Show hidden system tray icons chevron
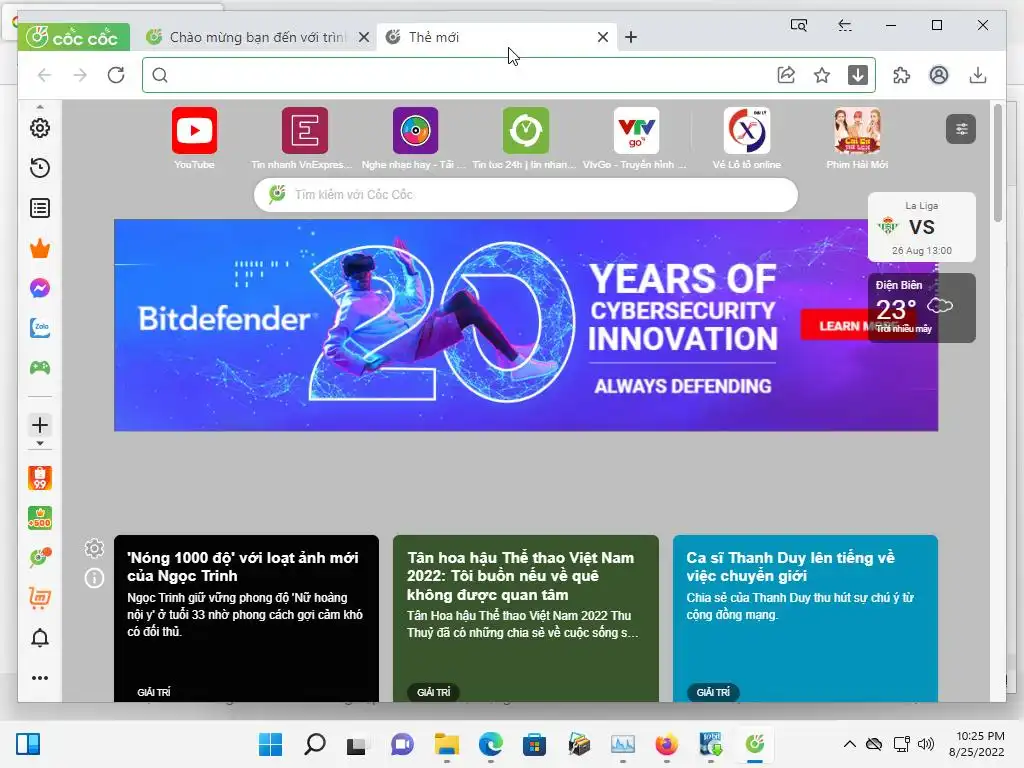Image resolution: width=1024 pixels, height=768 pixels. coord(850,744)
